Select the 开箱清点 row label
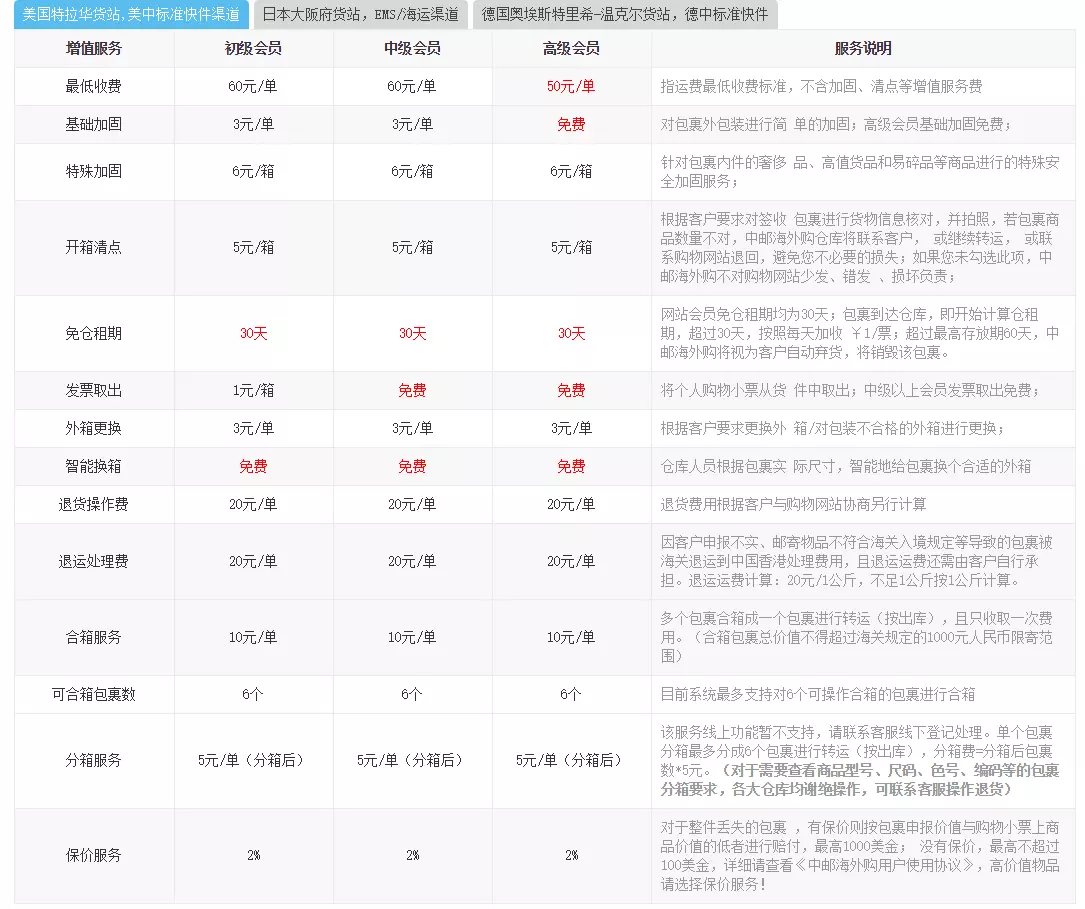This screenshot has height=909, width=1085. click(x=93, y=248)
